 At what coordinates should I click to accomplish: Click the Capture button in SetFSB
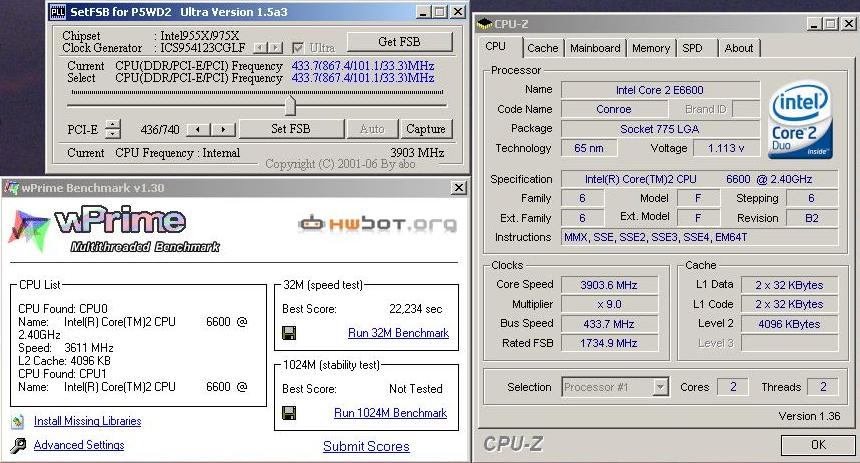(x=426, y=129)
